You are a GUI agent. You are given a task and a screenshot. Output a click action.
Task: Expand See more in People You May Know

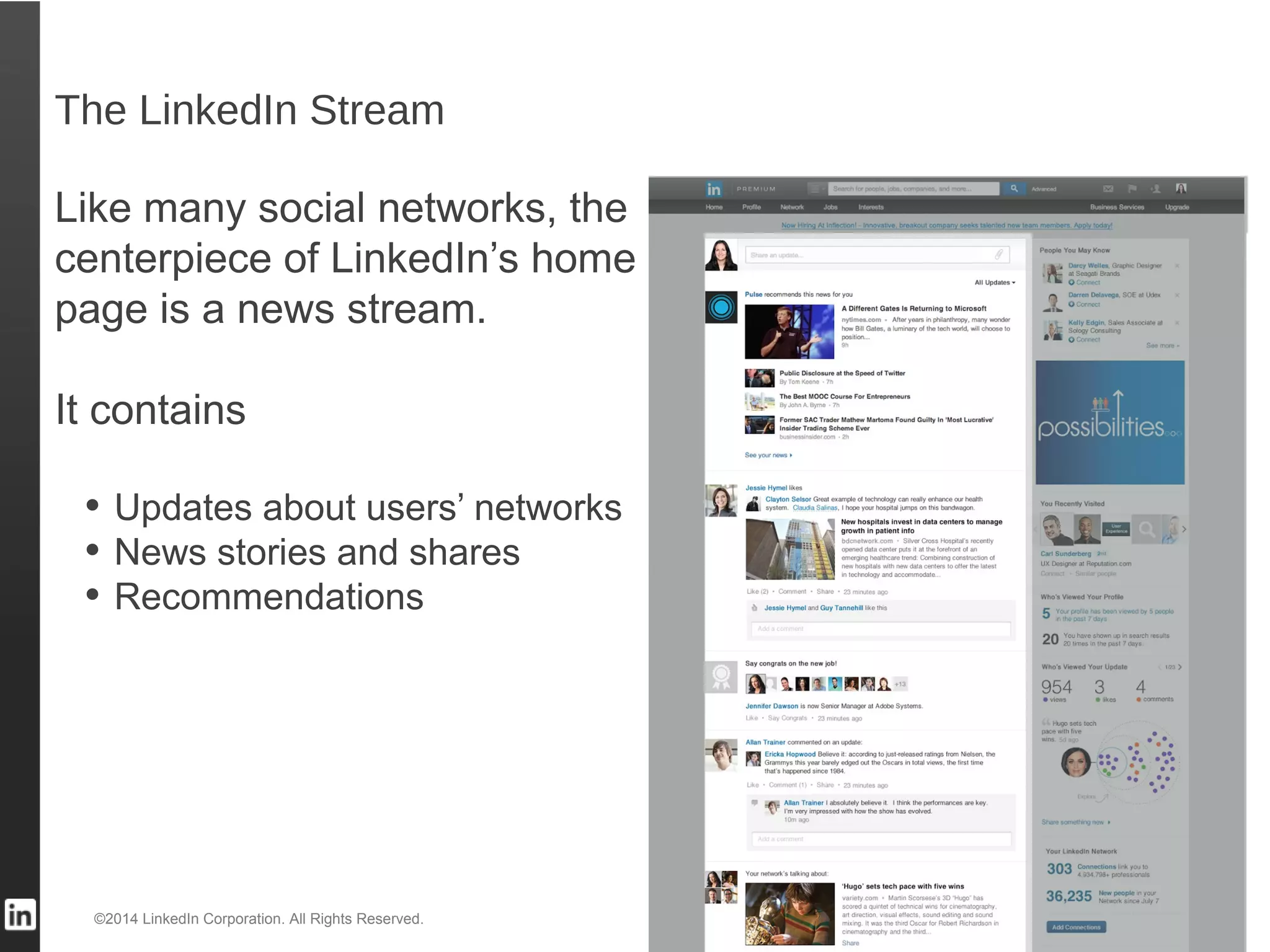(x=1162, y=345)
